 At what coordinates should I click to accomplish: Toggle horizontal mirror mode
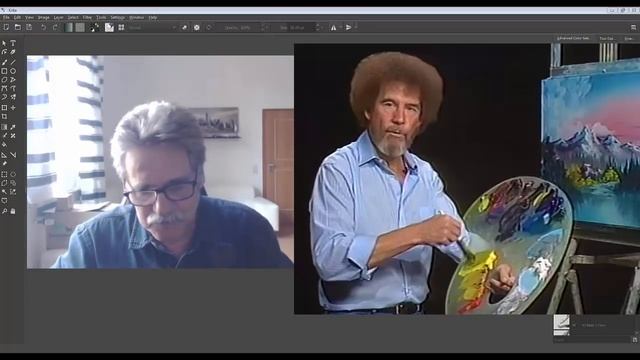coord(333,27)
